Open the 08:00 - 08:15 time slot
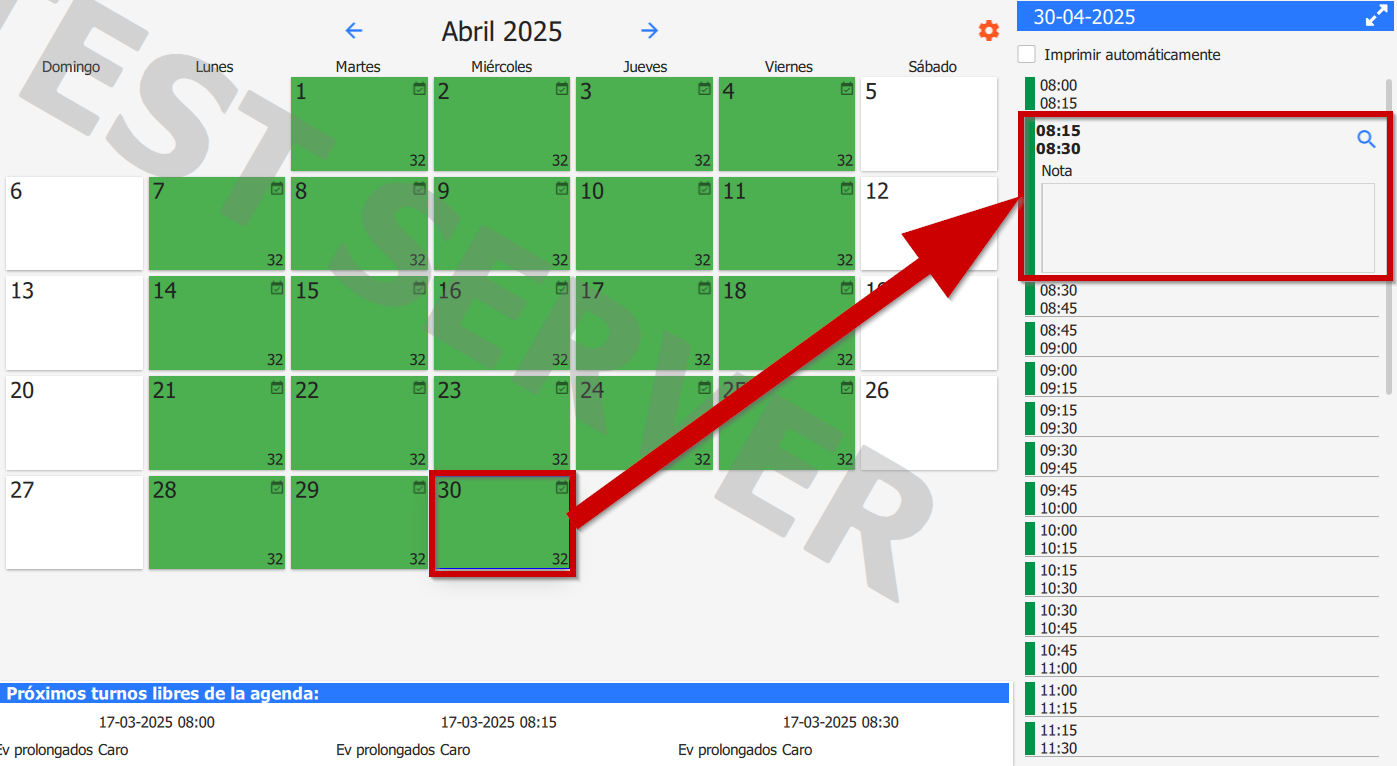The image size is (1397, 766). coord(1200,94)
